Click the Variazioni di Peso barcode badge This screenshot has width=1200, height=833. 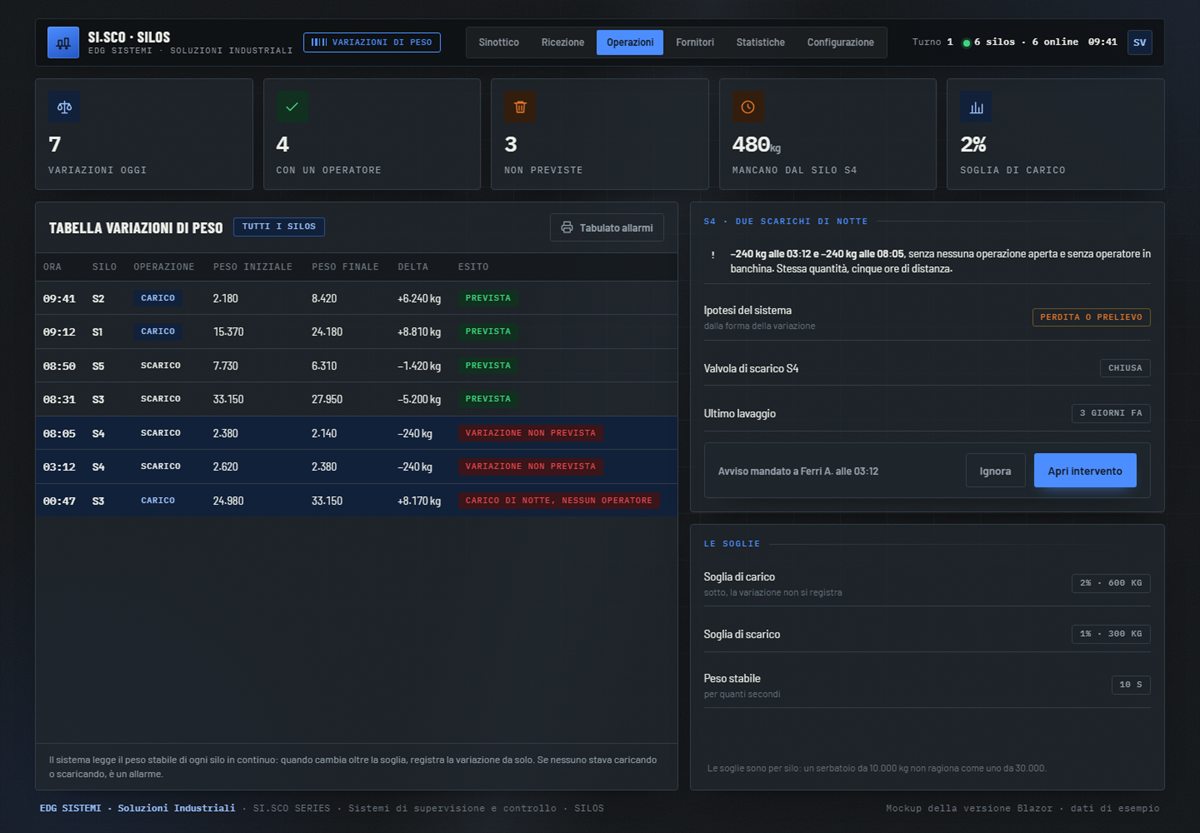pos(372,42)
